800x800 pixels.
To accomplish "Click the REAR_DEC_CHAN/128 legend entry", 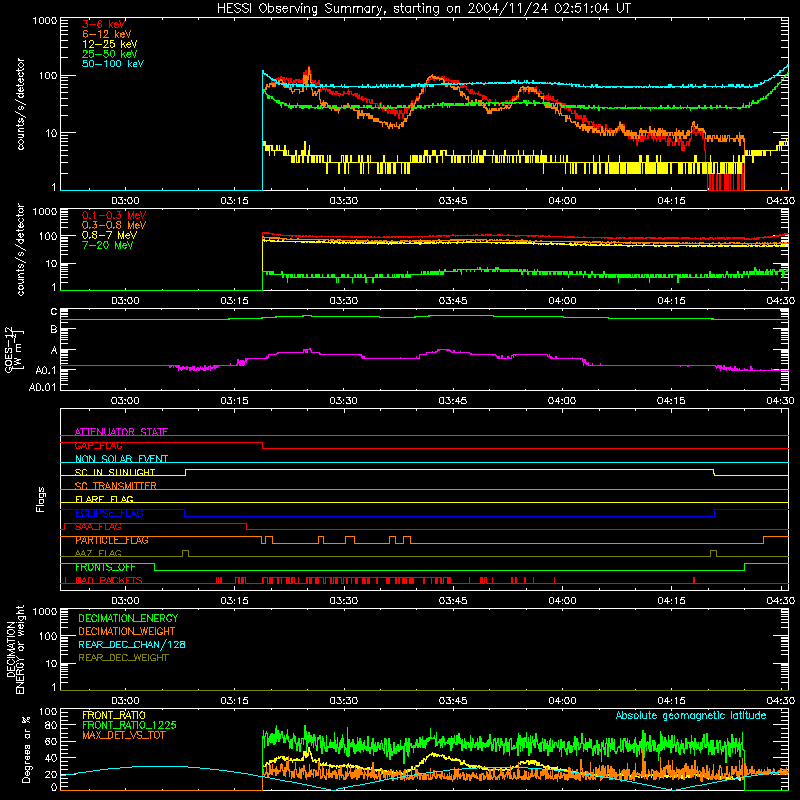I will [132, 644].
